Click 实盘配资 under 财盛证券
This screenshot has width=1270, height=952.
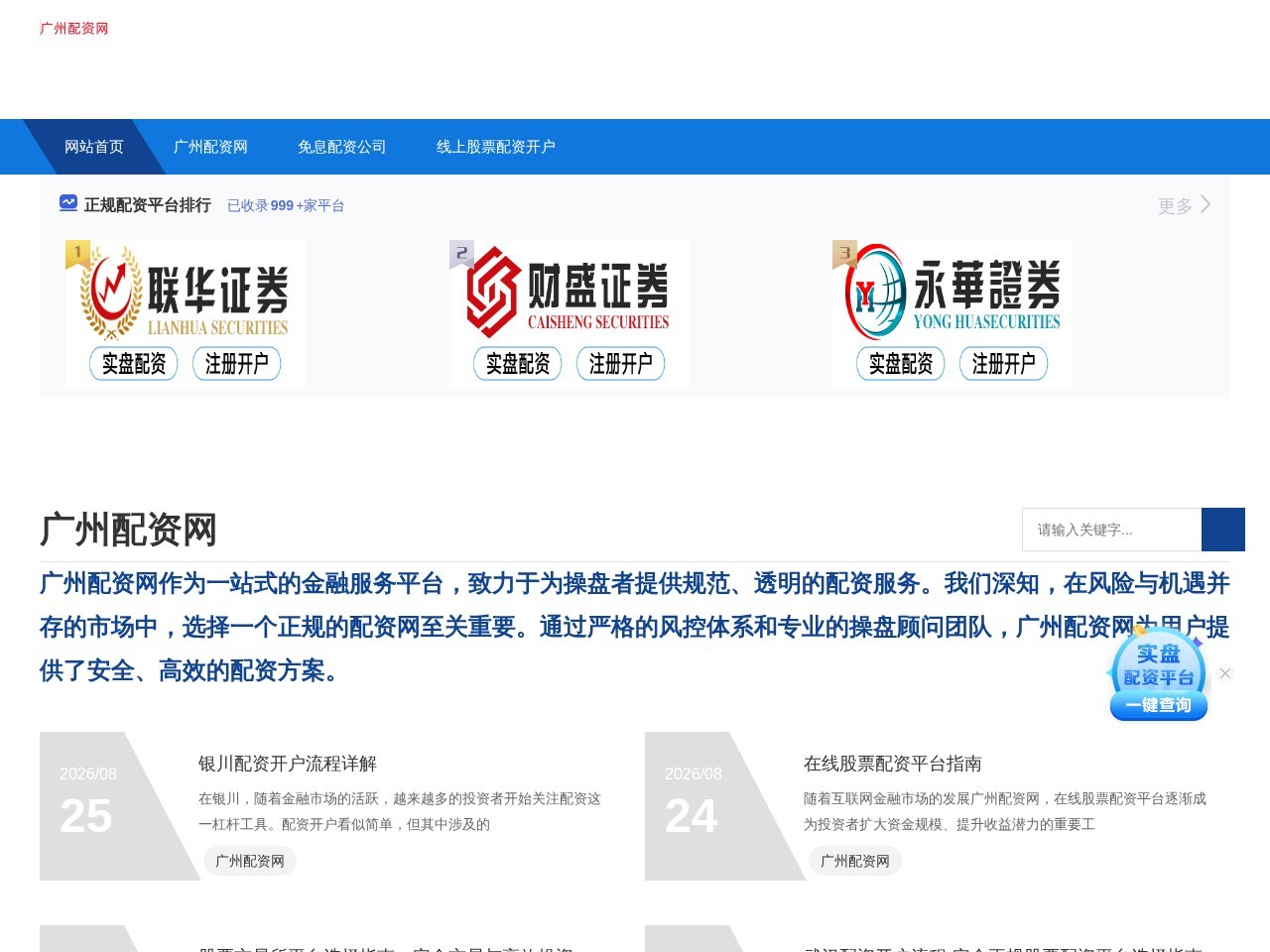(518, 364)
